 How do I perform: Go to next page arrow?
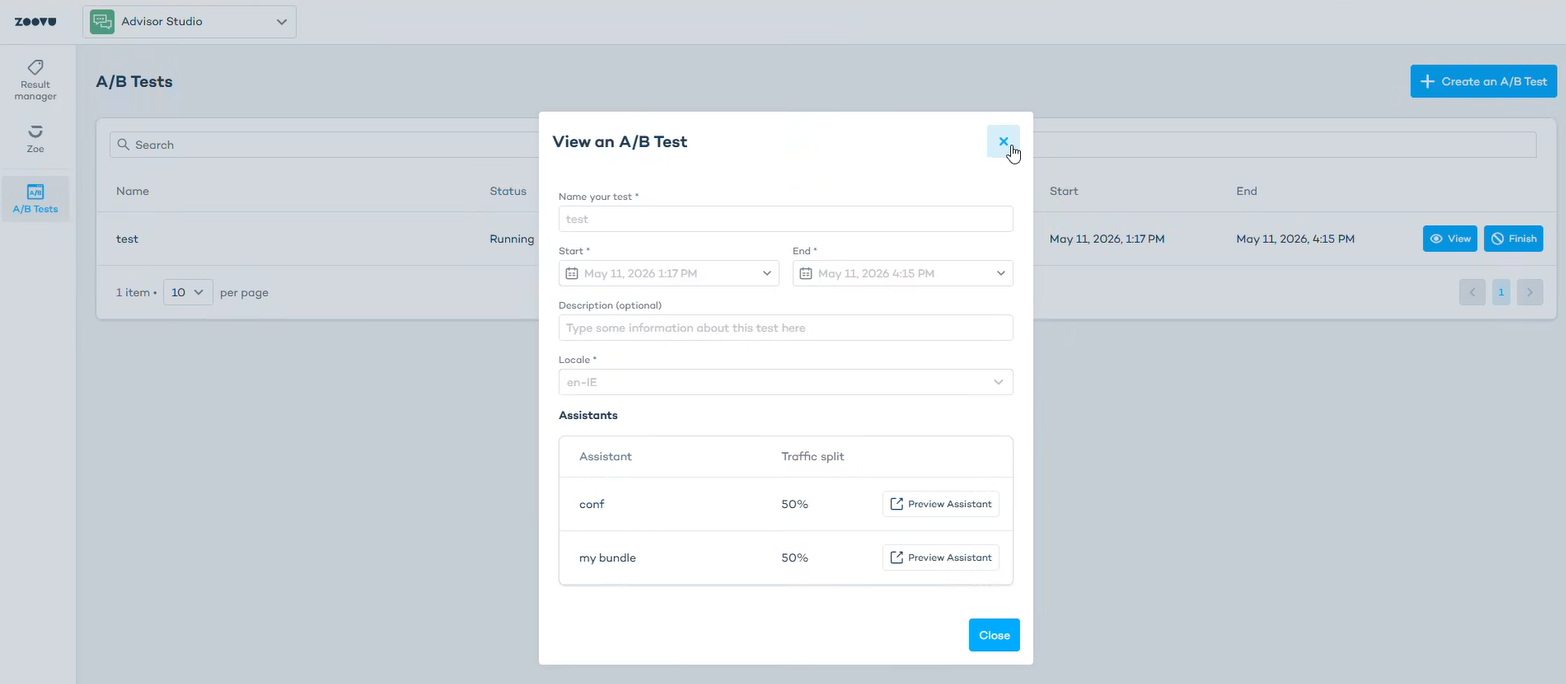click(1530, 292)
